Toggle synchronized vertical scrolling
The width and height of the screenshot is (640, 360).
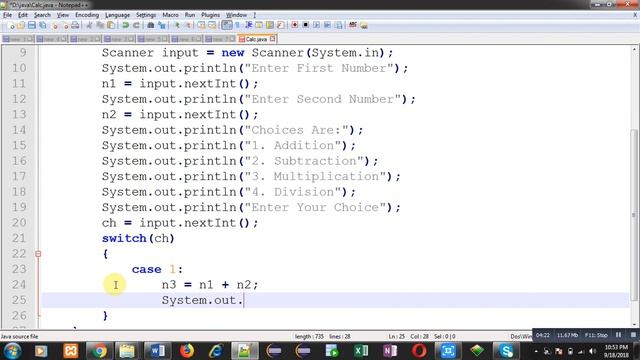(x=202, y=25)
